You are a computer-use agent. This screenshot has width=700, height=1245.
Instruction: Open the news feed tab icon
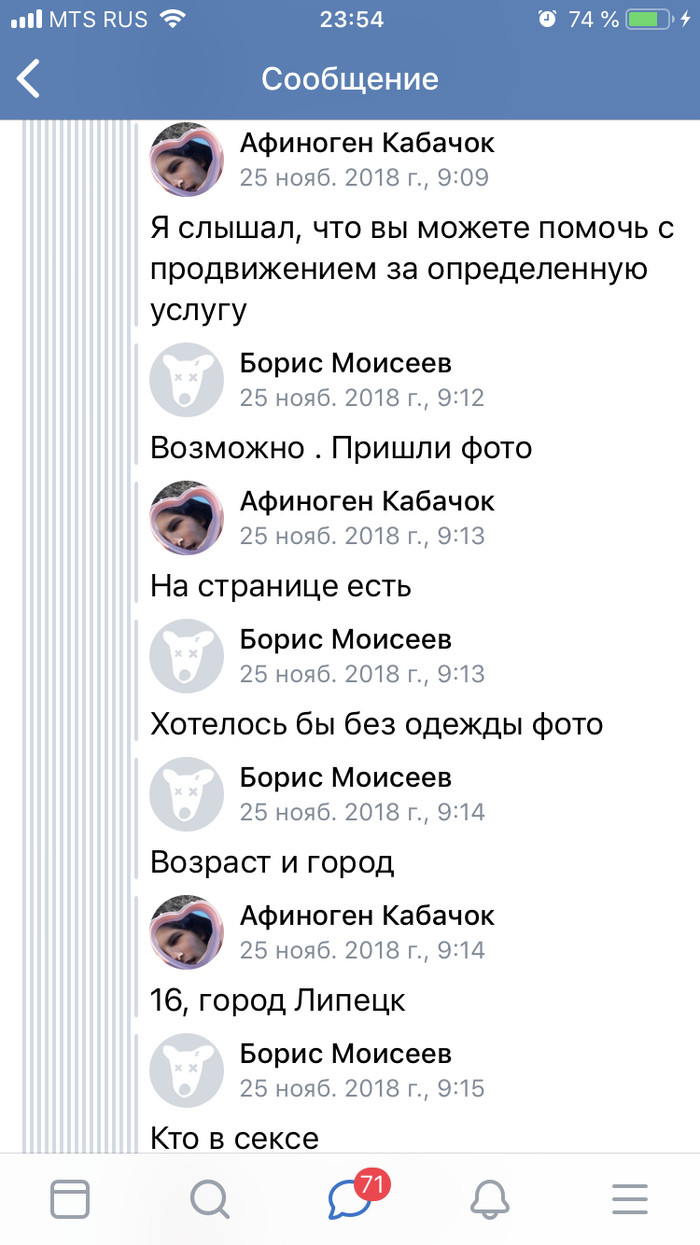point(70,1198)
